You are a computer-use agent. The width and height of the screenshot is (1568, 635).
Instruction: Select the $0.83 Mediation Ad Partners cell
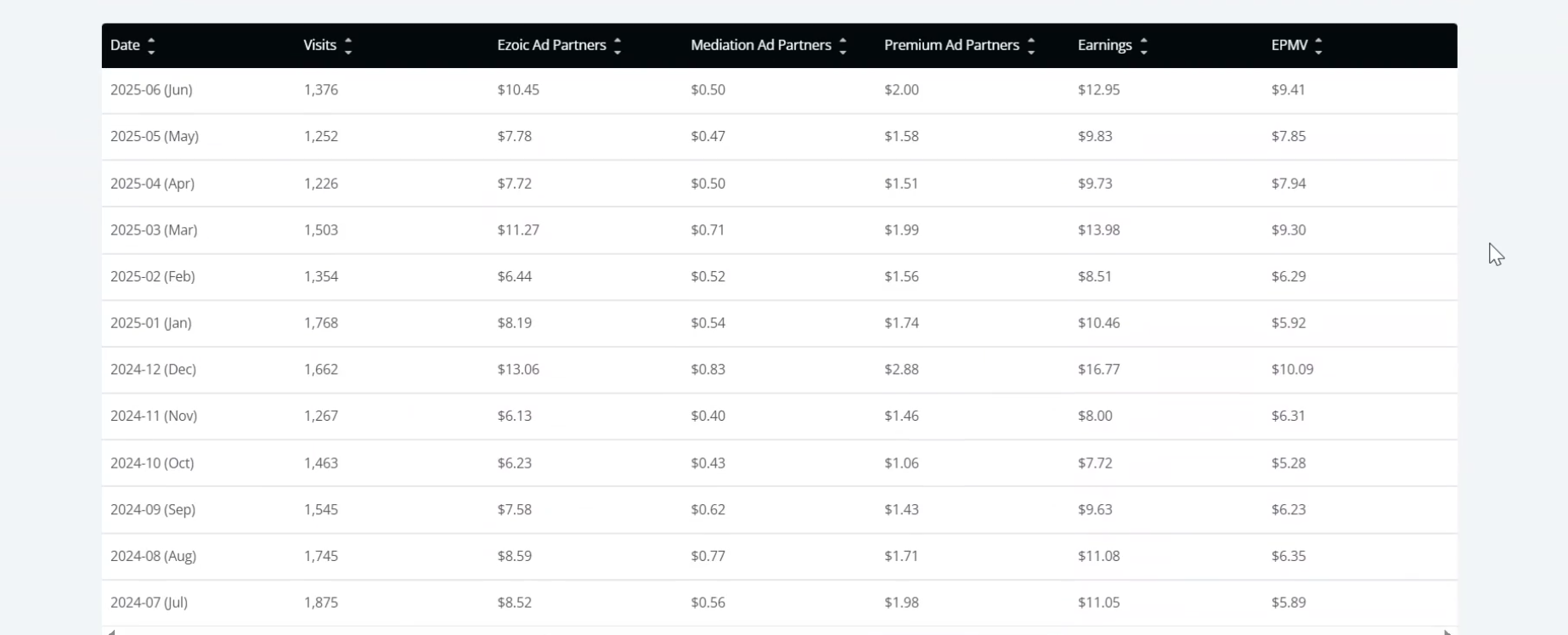(708, 370)
